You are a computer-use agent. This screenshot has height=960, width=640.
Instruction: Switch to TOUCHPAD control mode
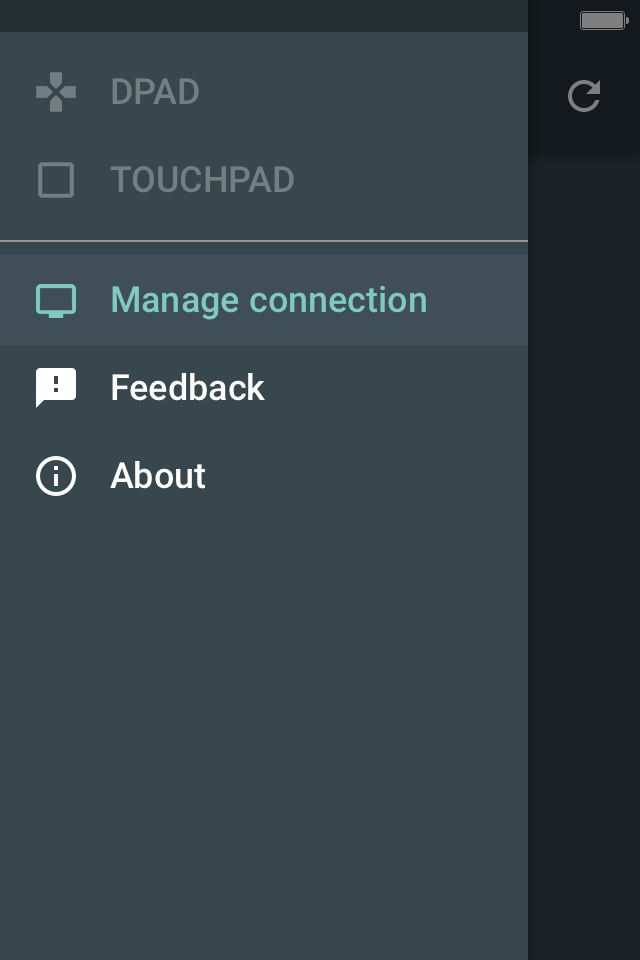(x=264, y=179)
